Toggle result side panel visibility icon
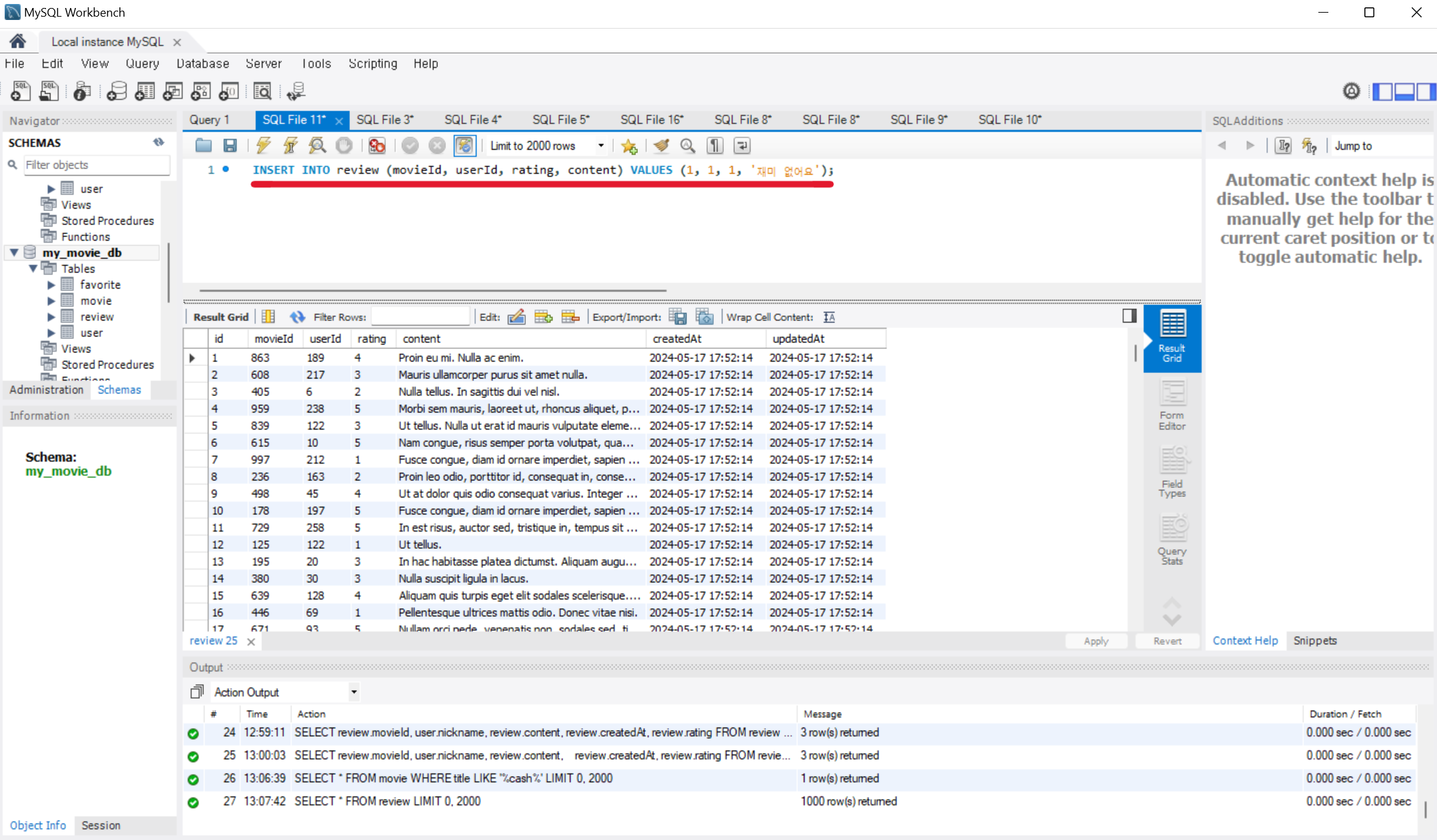Viewport: 1437px width, 840px height. [x=1129, y=316]
